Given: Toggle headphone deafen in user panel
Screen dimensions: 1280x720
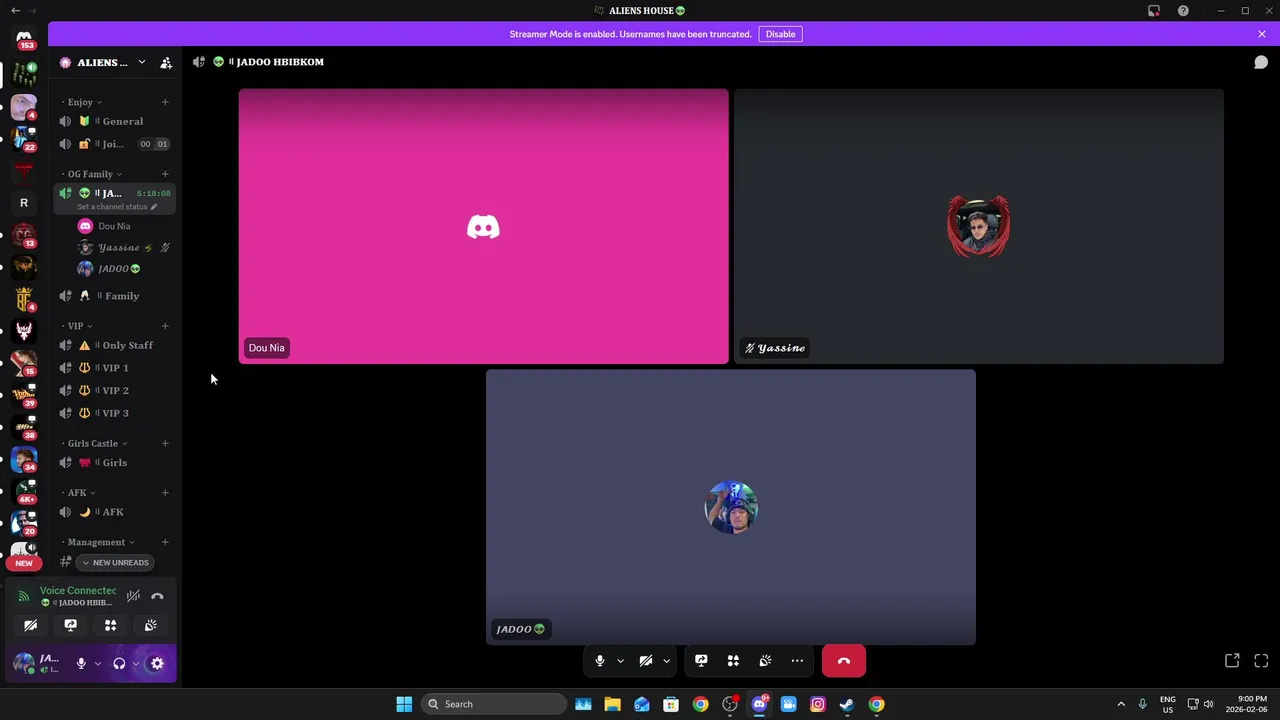Looking at the screenshot, I should point(119,663).
